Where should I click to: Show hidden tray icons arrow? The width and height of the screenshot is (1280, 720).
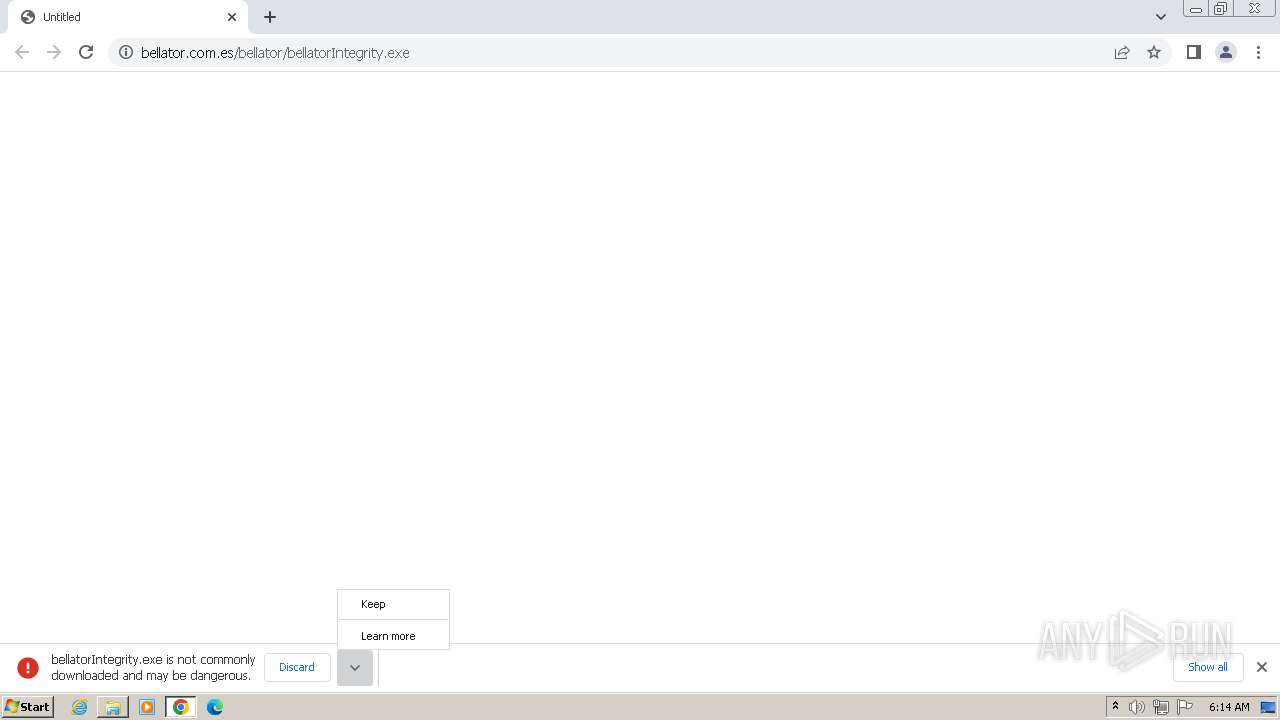click(1115, 707)
